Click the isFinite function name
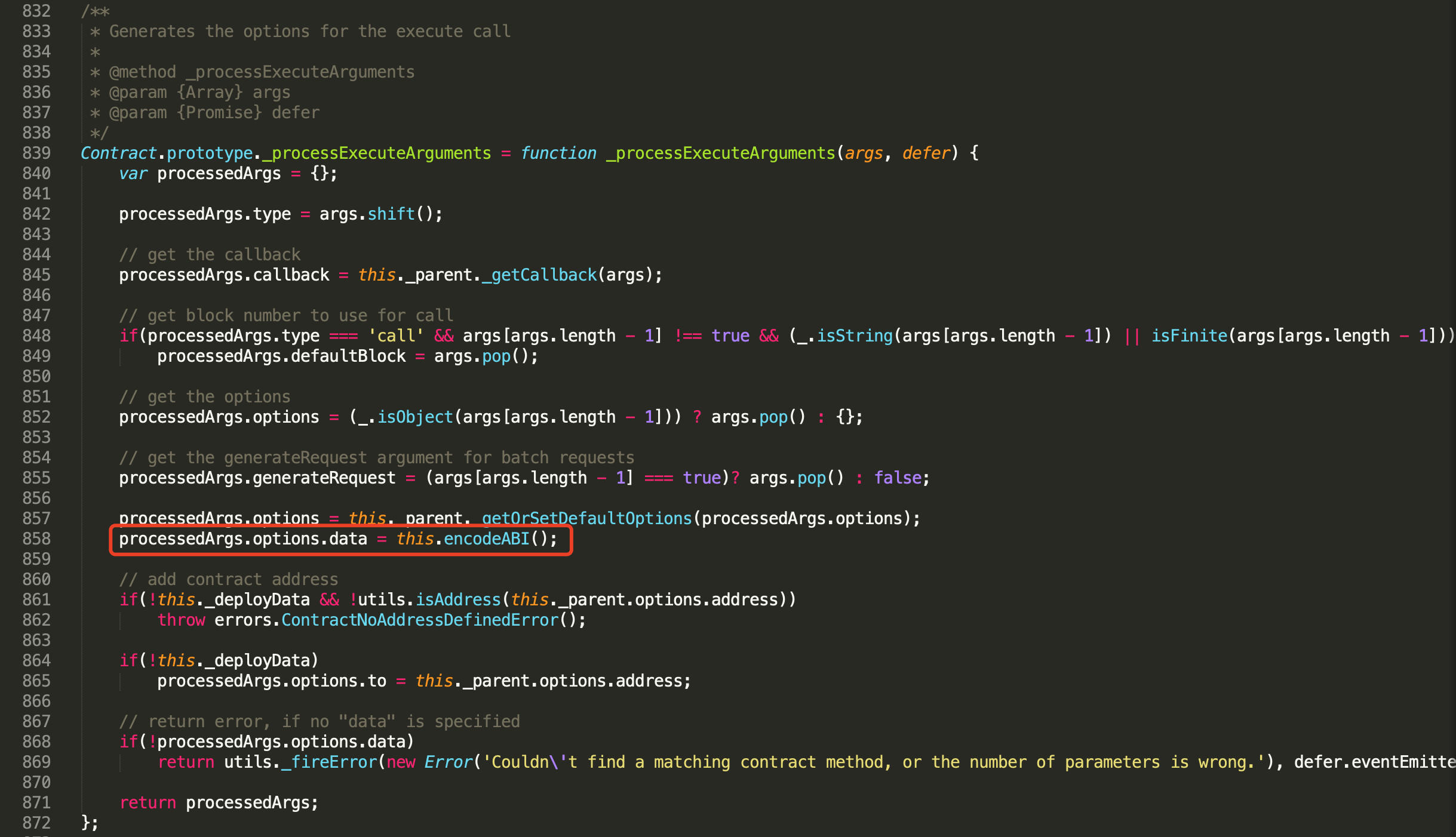Viewport: 1456px width, 837px height. [1188, 336]
